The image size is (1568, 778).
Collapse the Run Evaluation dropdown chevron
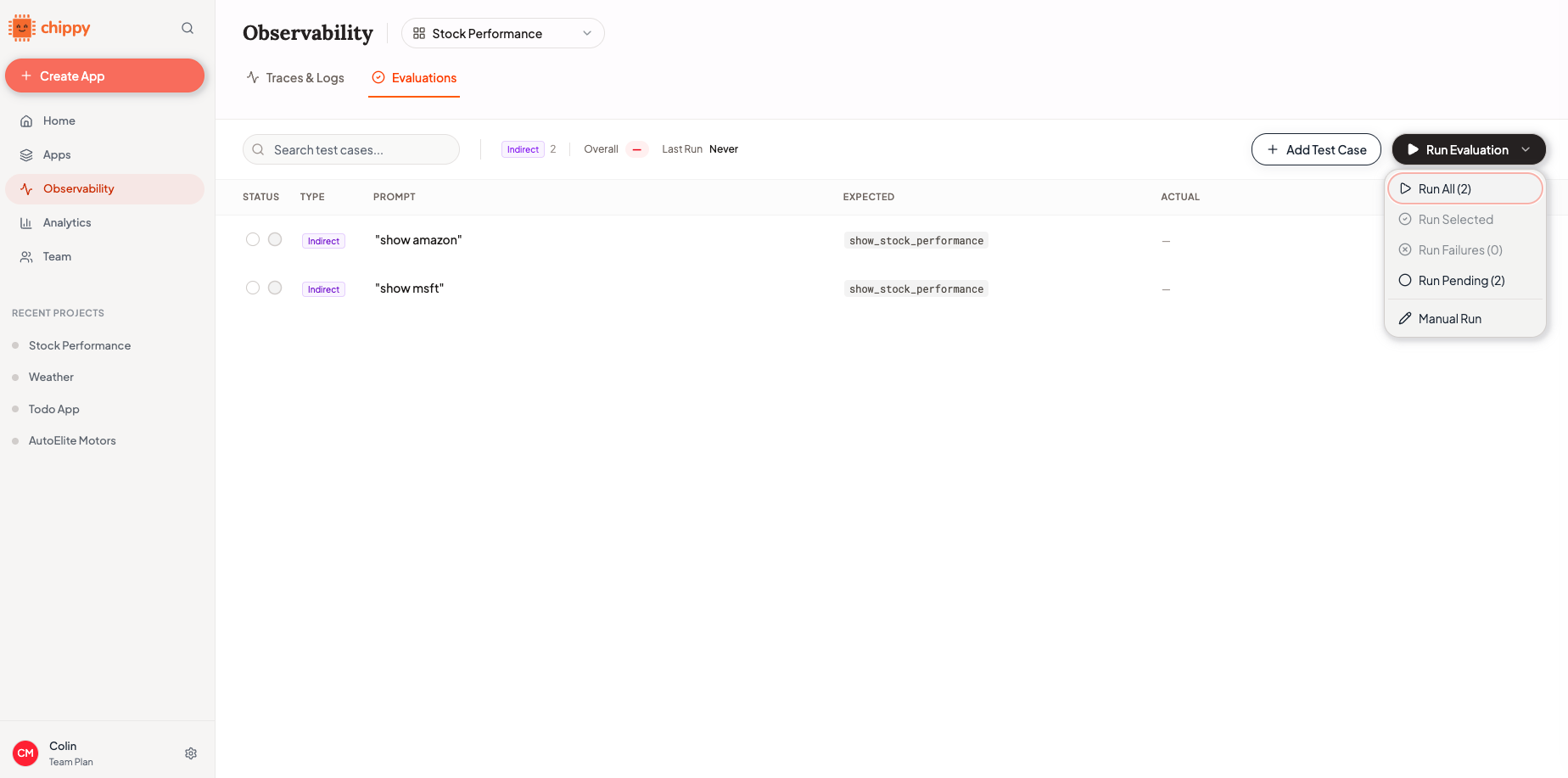pos(1526,149)
